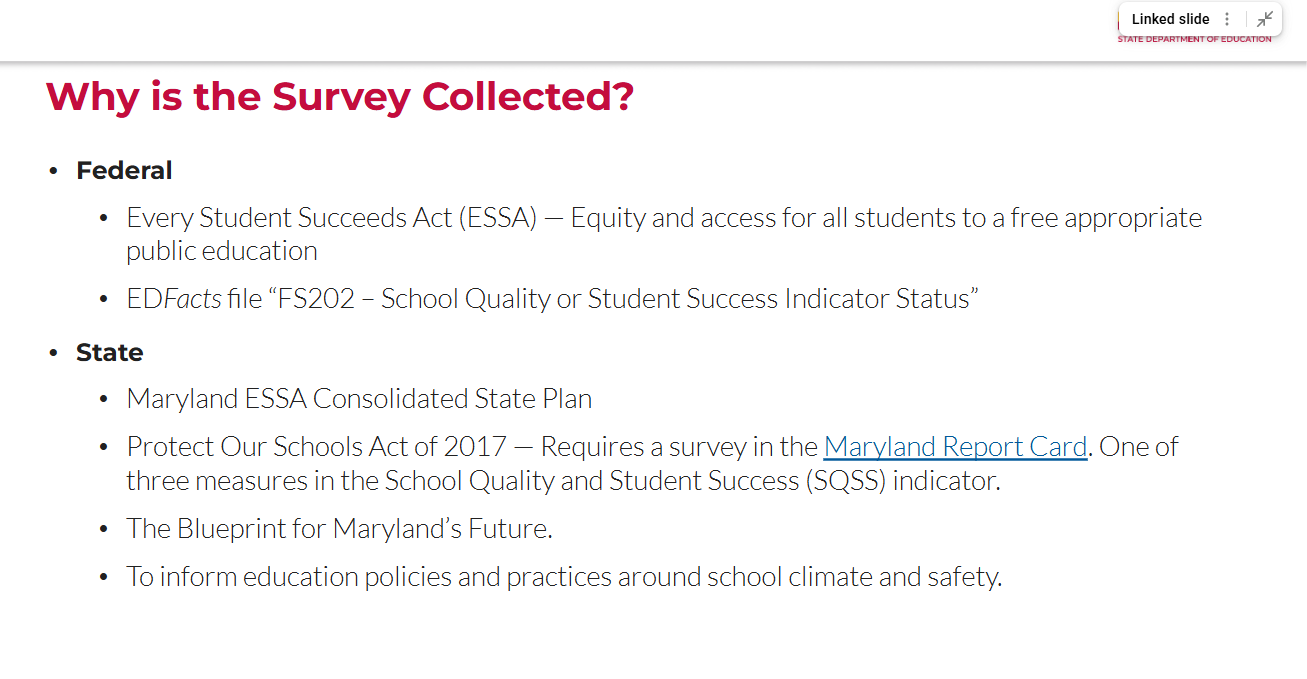Click 'Protect Our Schools Act of 2017' text

pos(316,446)
